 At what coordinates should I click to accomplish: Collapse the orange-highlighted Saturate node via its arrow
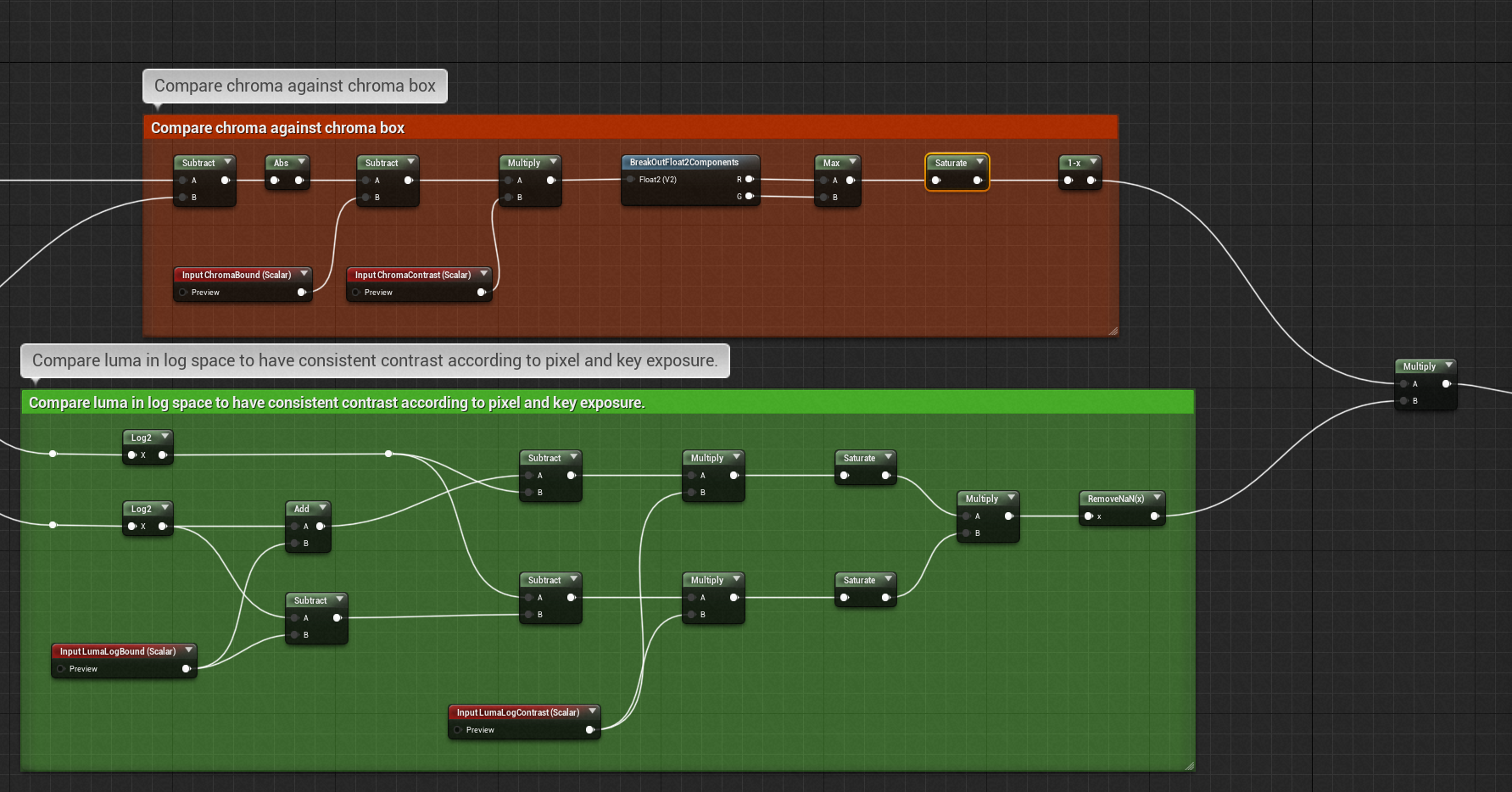click(x=979, y=161)
